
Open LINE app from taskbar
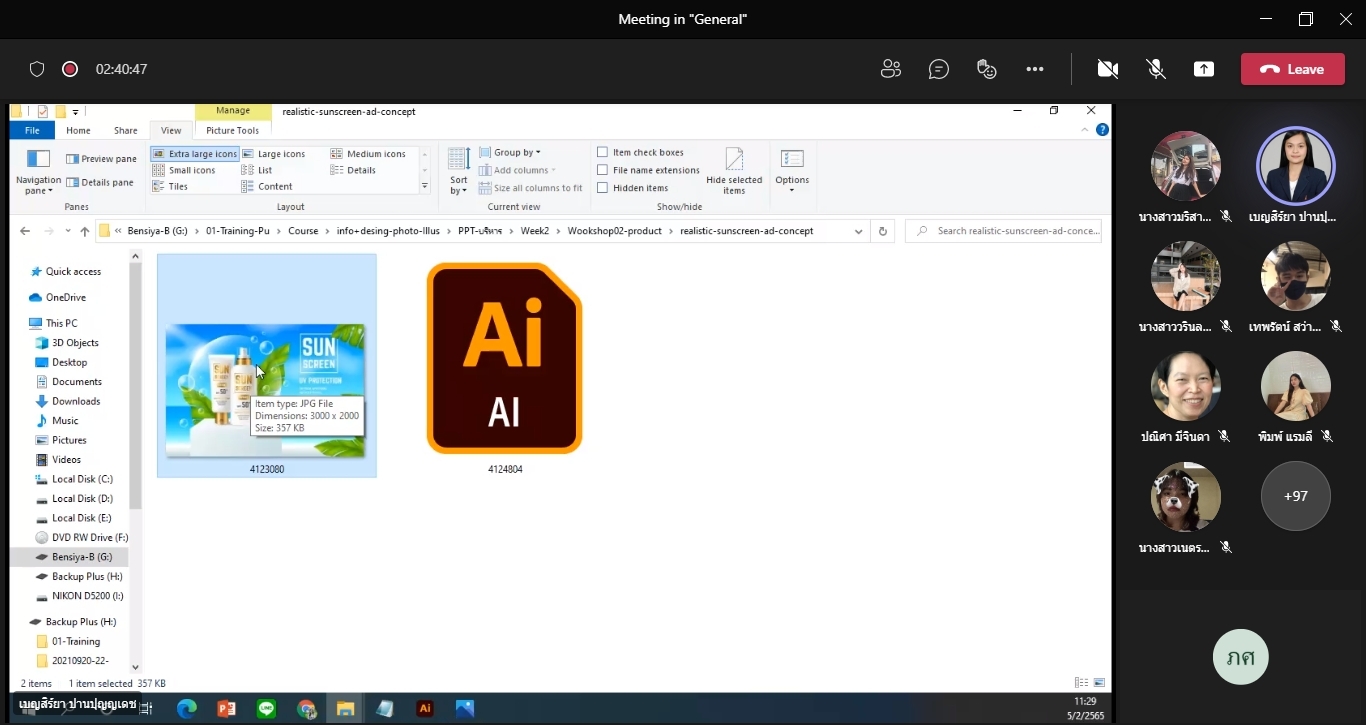tap(266, 708)
